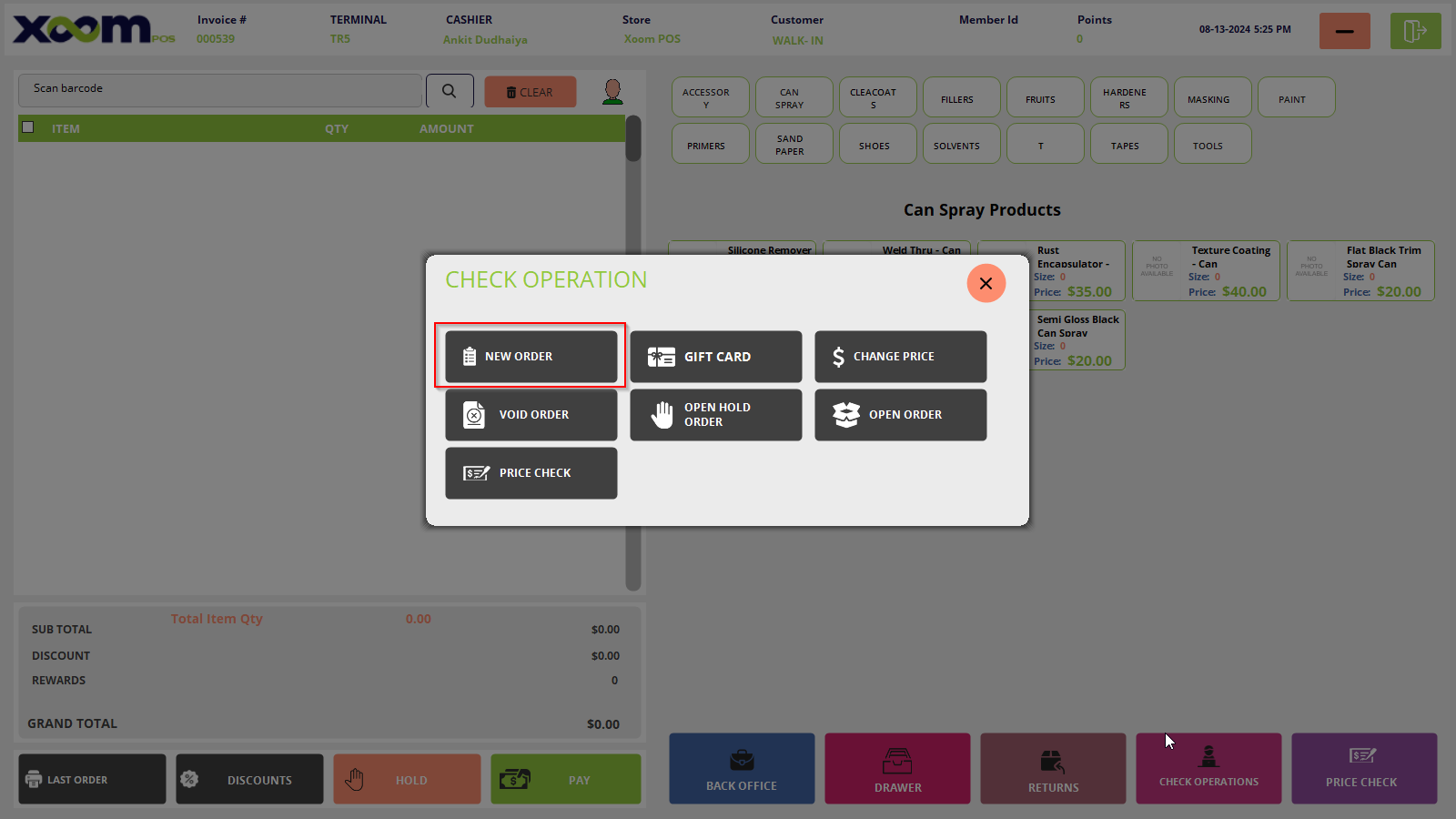Open the Back Office panel
The height and width of the screenshot is (819, 1456).
[742, 769]
